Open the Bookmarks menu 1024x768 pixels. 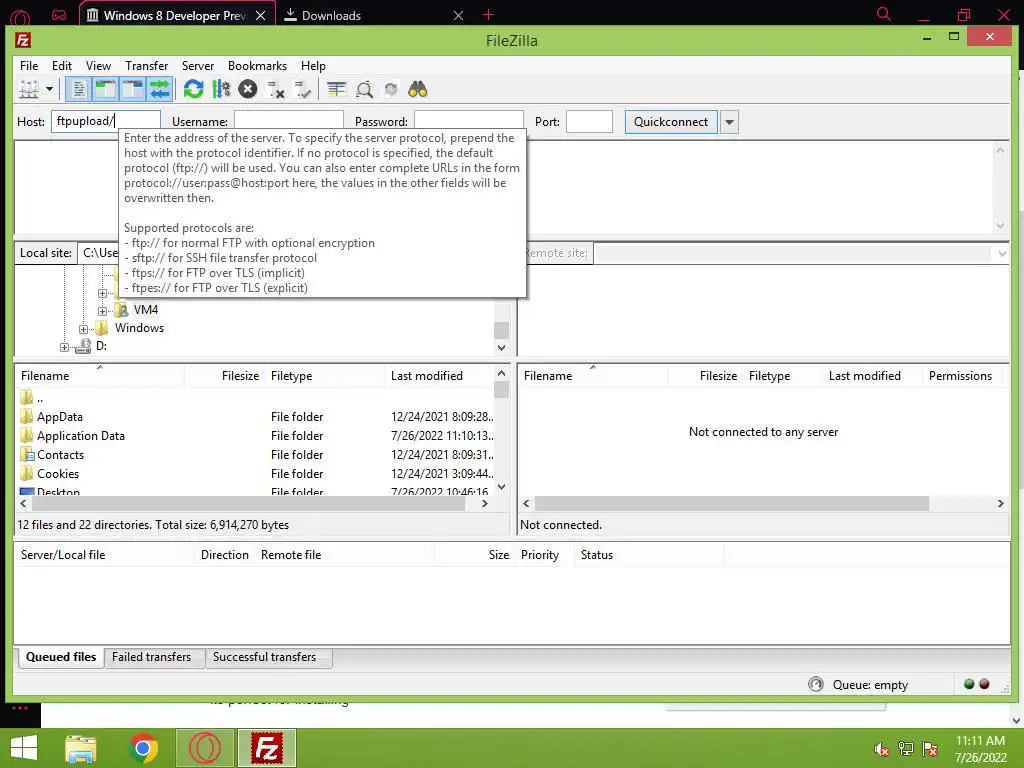(x=257, y=65)
